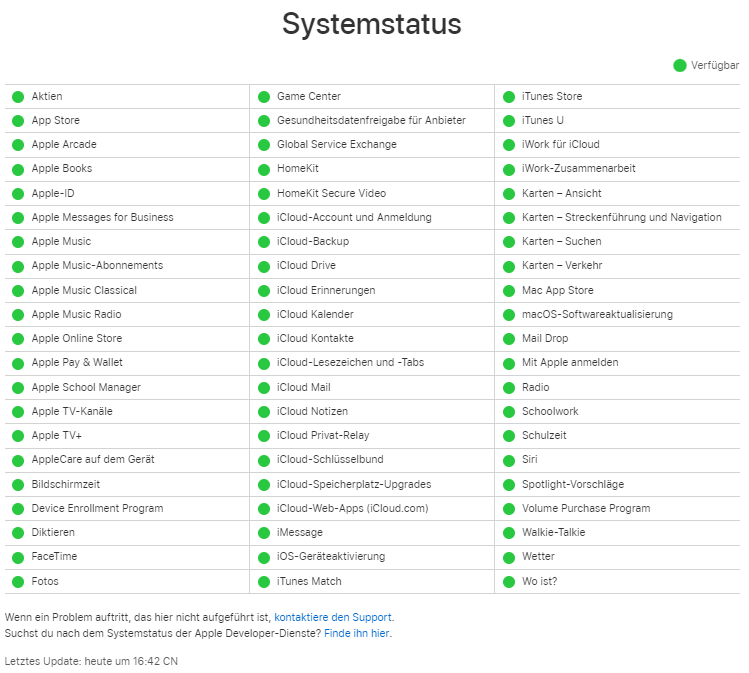Select the App Store service entry
The image size is (749, 673).
56,121
